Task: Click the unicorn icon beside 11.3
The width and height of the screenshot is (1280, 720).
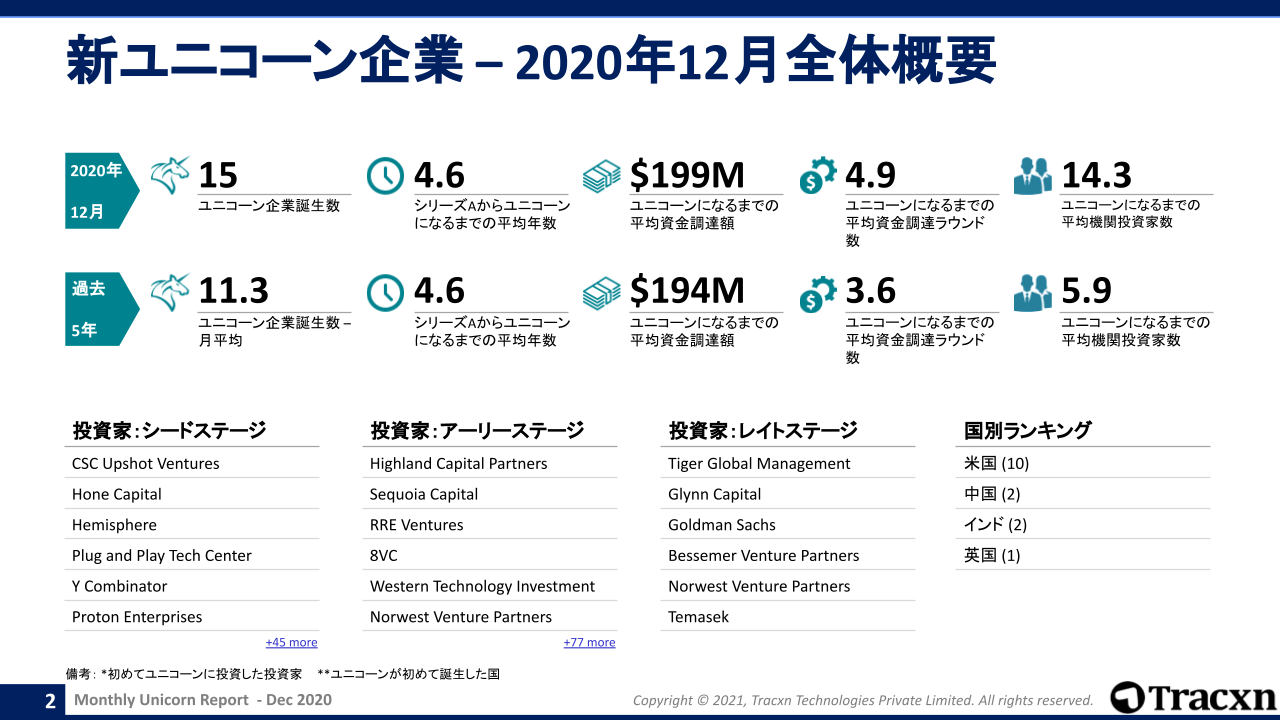Action: coord(170,292)
